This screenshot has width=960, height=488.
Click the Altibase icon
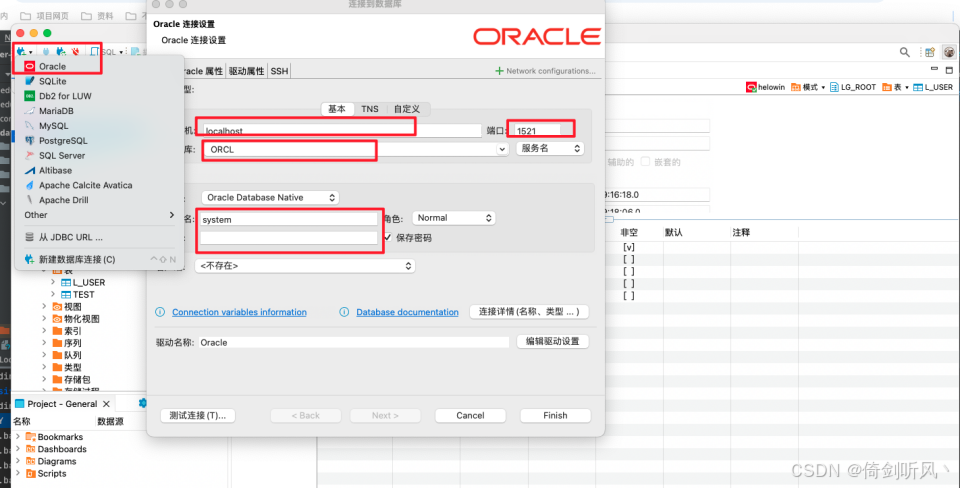tap(29, 170)
